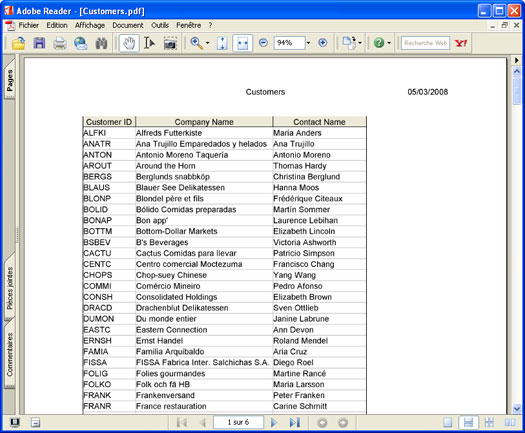This screenshot has width=525, height=433.
Task: Open a file with the folder icon
Action: tap(18, 43)
